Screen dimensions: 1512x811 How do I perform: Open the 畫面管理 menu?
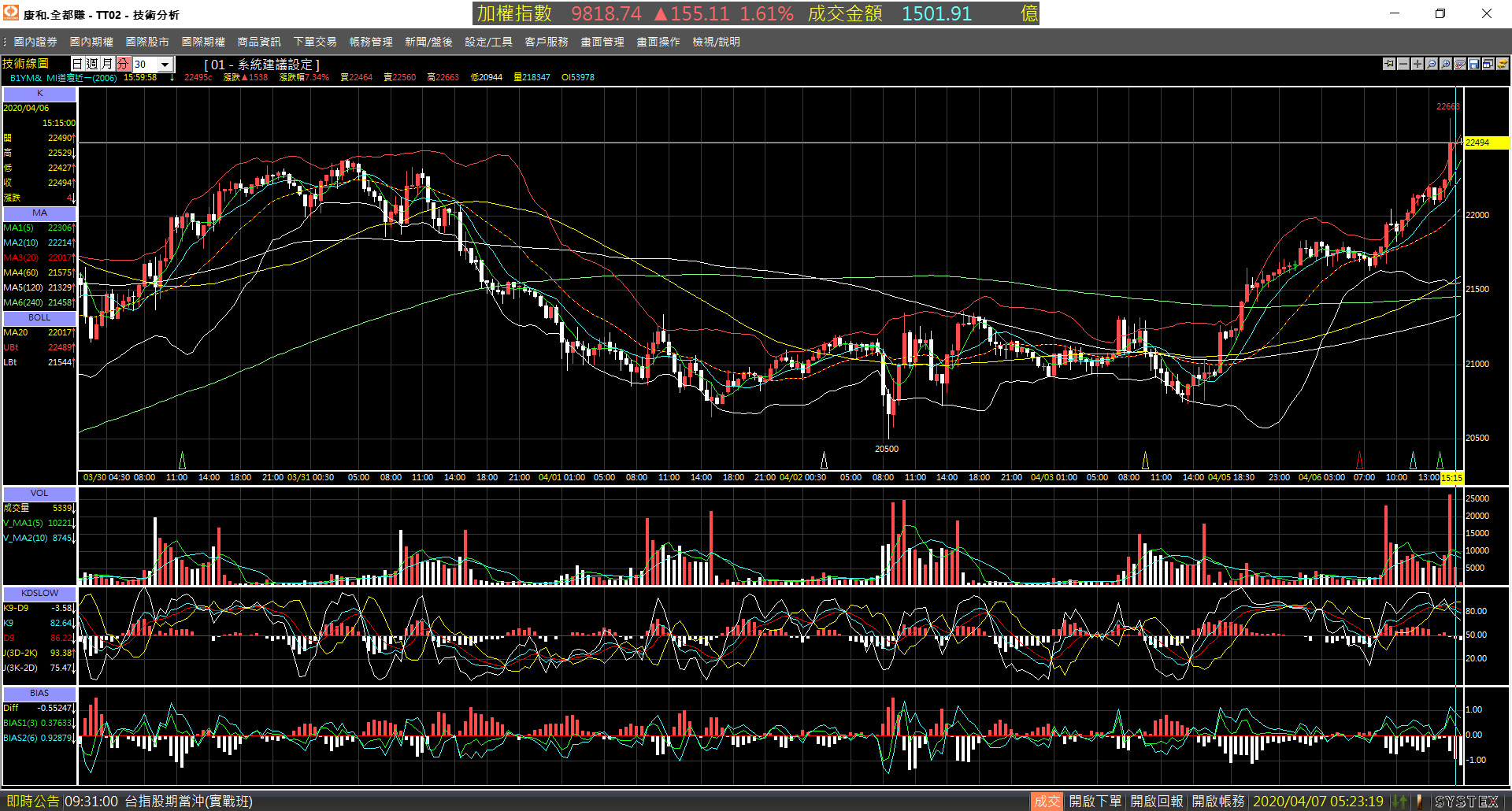click(x=602, y=42)
